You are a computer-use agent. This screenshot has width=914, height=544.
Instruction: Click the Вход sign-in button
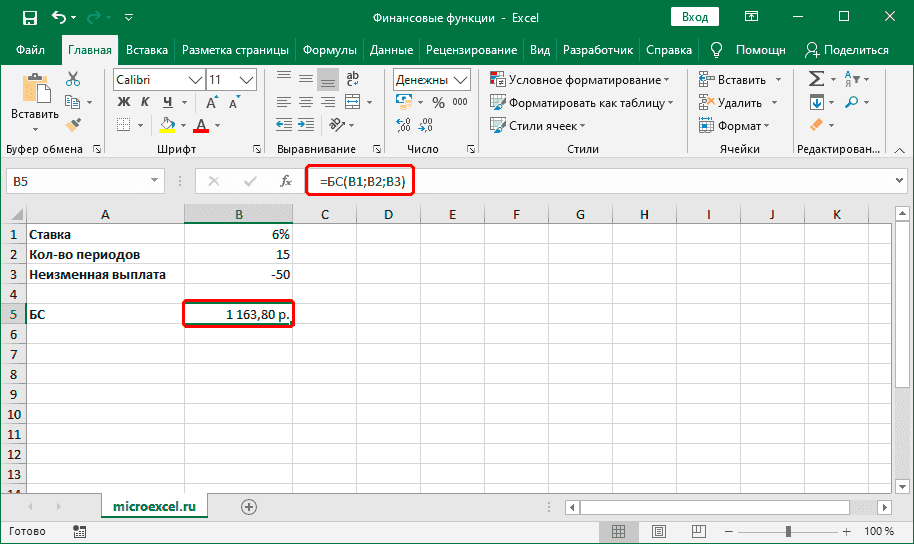pos(695,18)
